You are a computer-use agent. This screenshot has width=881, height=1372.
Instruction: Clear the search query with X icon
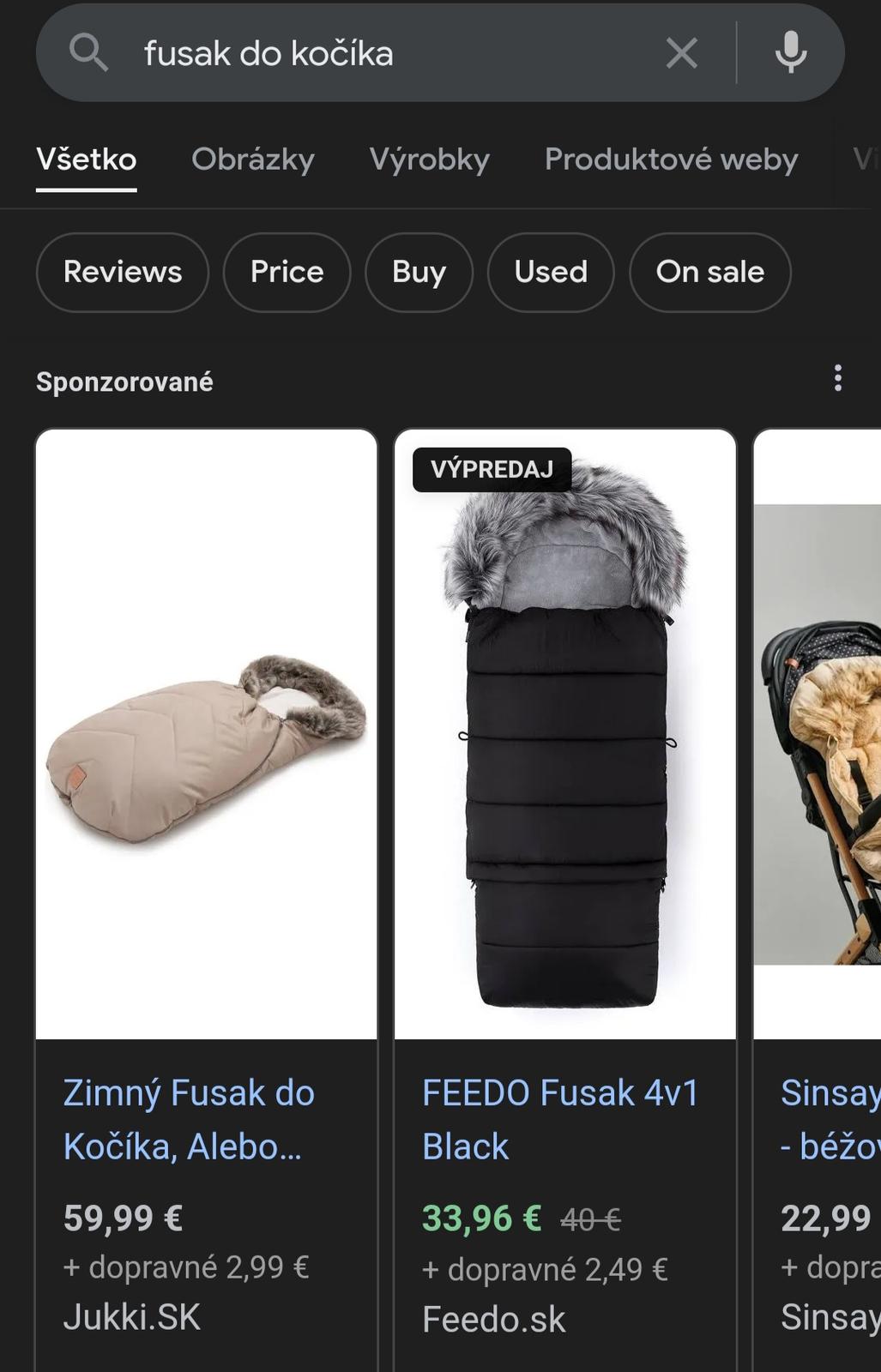click(682, 53)
